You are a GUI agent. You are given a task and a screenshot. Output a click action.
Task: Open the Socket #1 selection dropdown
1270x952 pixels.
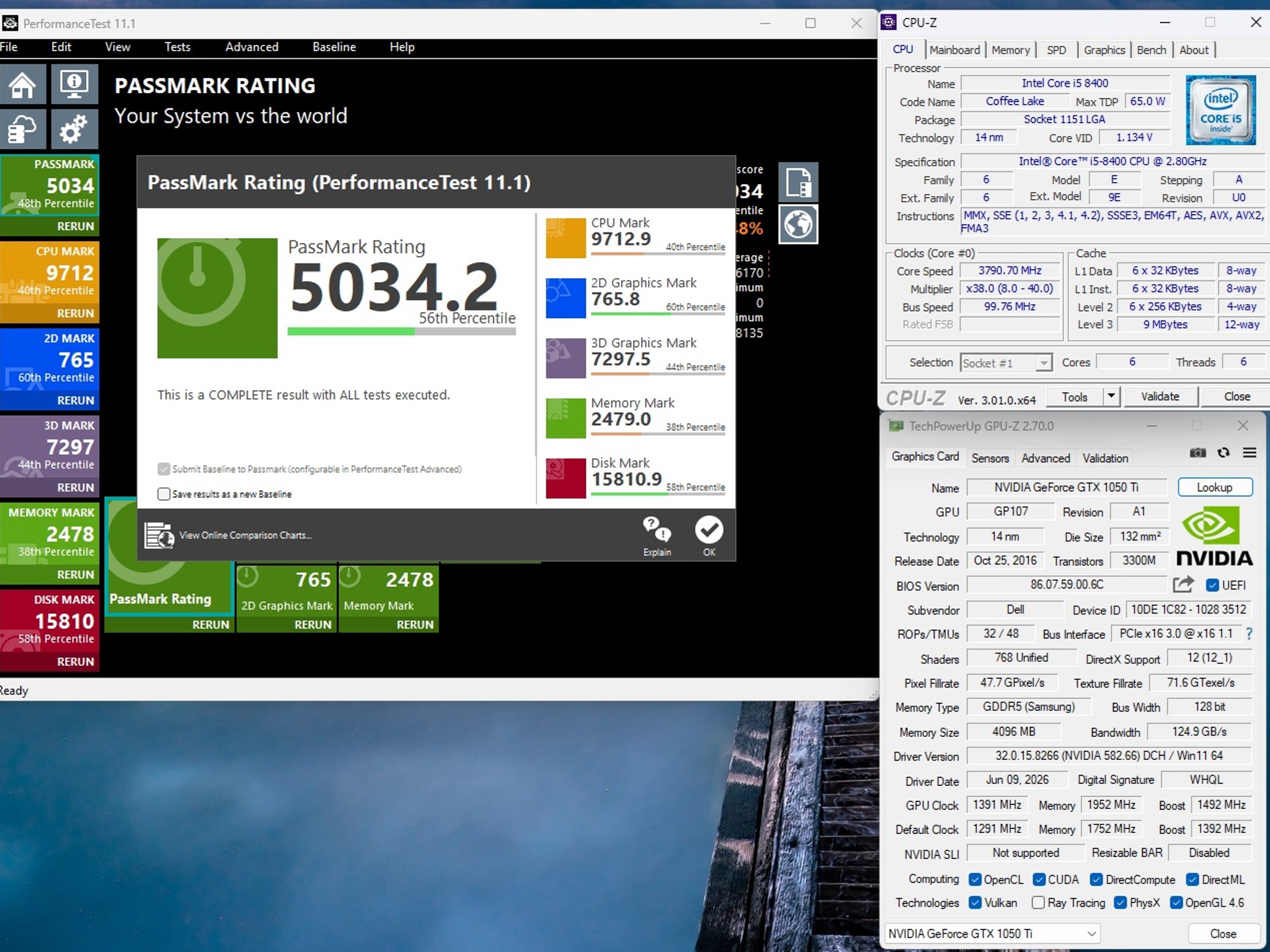click(1006, 363)
